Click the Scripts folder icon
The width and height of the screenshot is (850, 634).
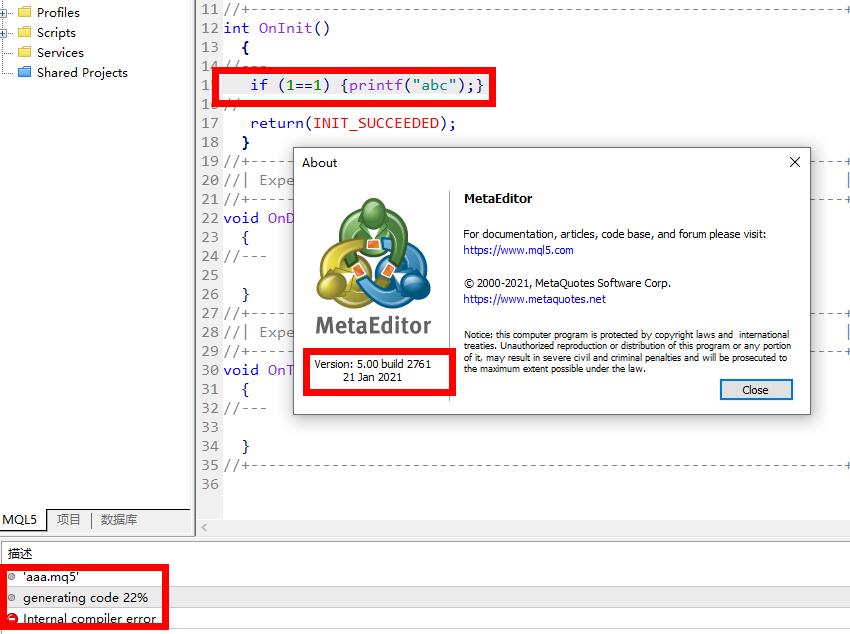[x=24, y=31]
